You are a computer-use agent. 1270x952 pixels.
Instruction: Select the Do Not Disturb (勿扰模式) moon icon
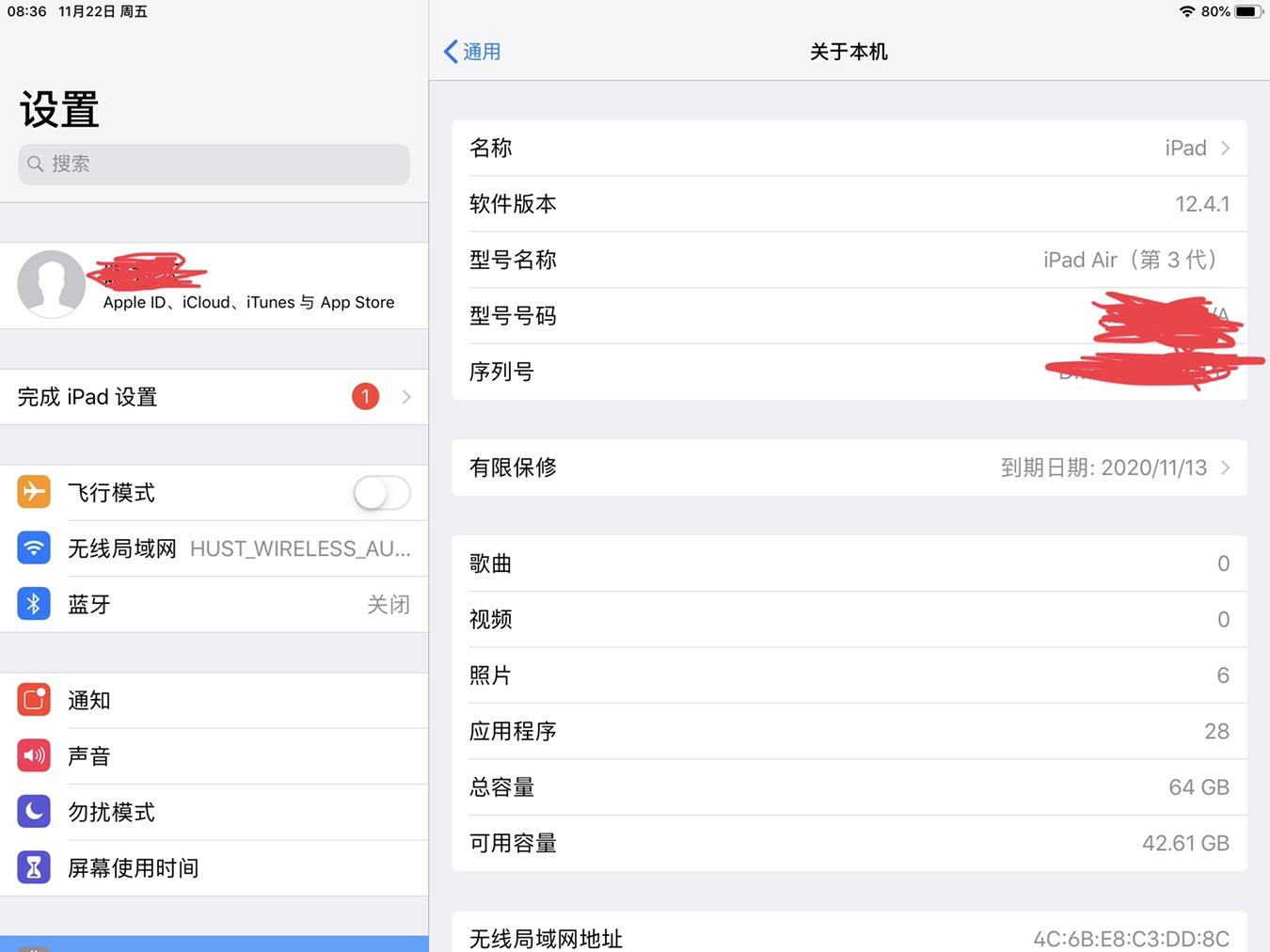coord(34,812)
